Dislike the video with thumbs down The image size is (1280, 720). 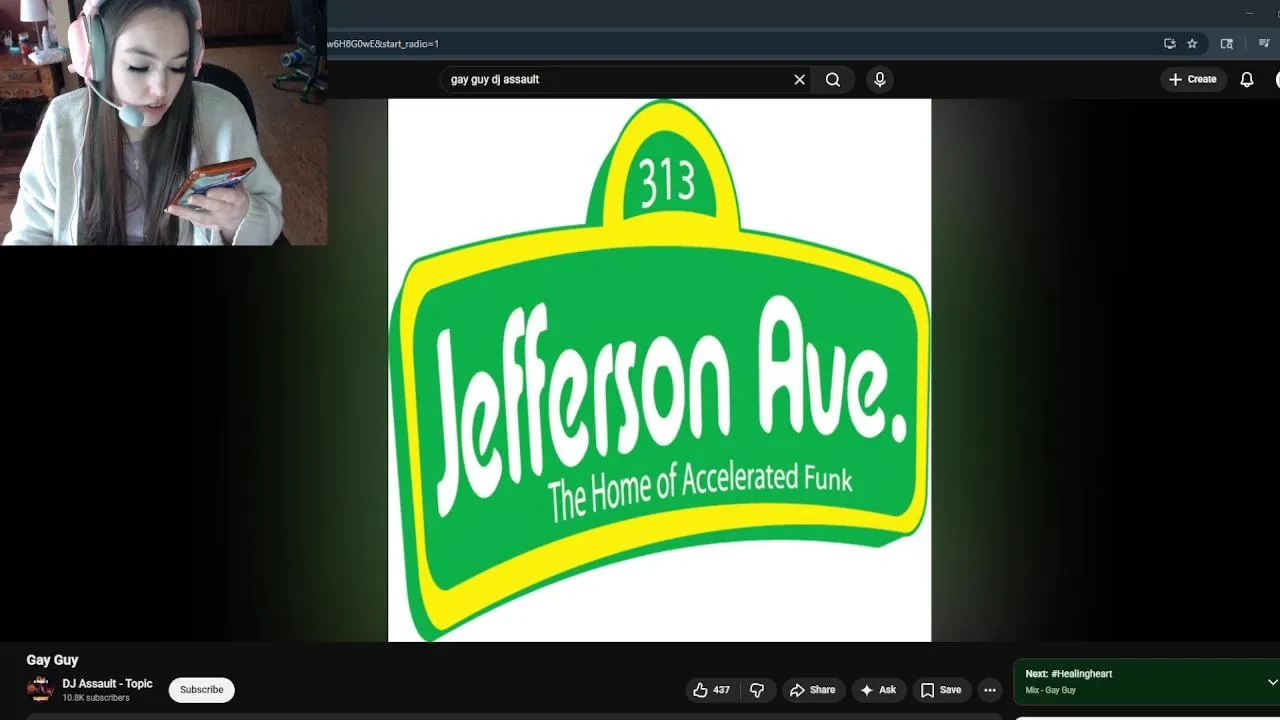757,690
